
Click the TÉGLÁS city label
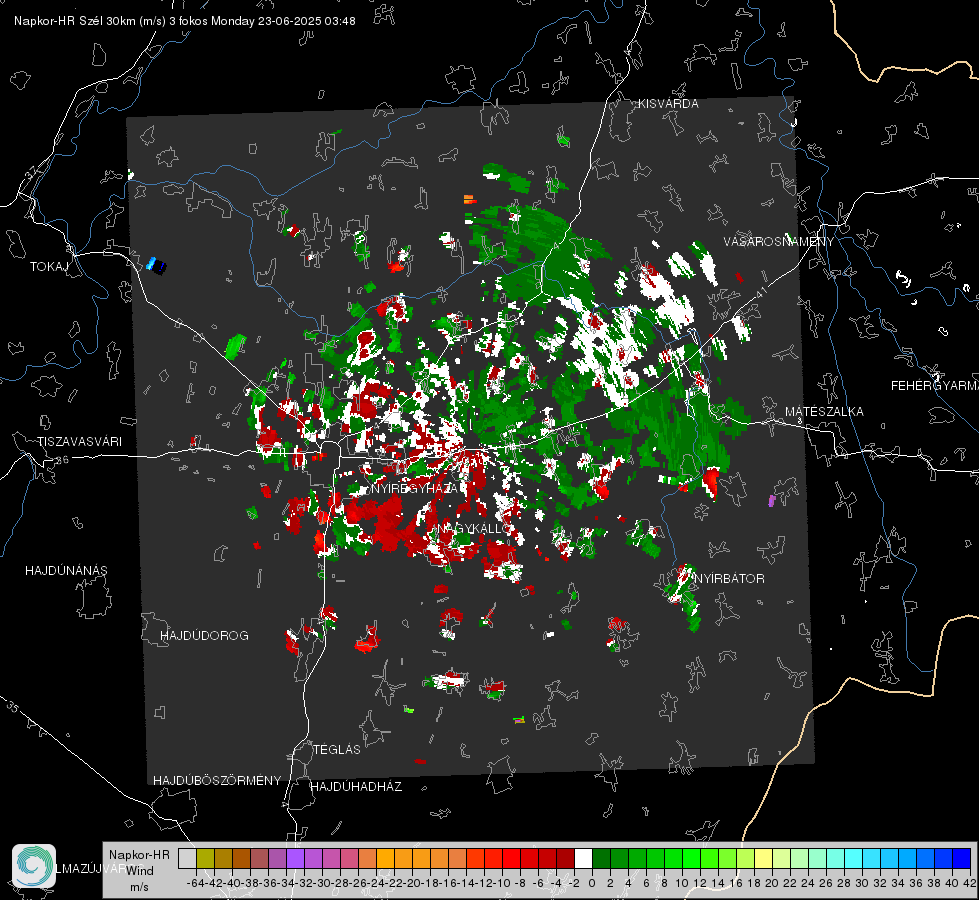[x=337, y=749]
